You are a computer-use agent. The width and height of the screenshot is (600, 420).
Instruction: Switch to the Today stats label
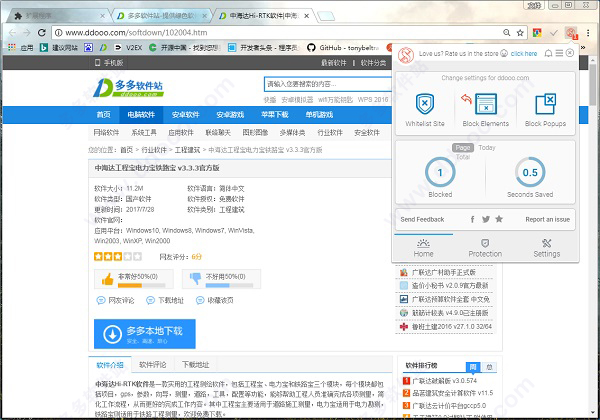tap(487, 148)
